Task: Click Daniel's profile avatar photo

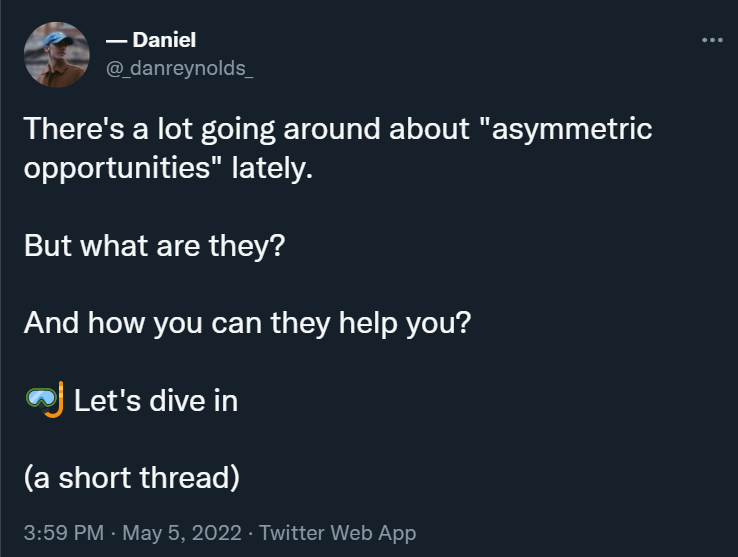Action: coord(56,54)
